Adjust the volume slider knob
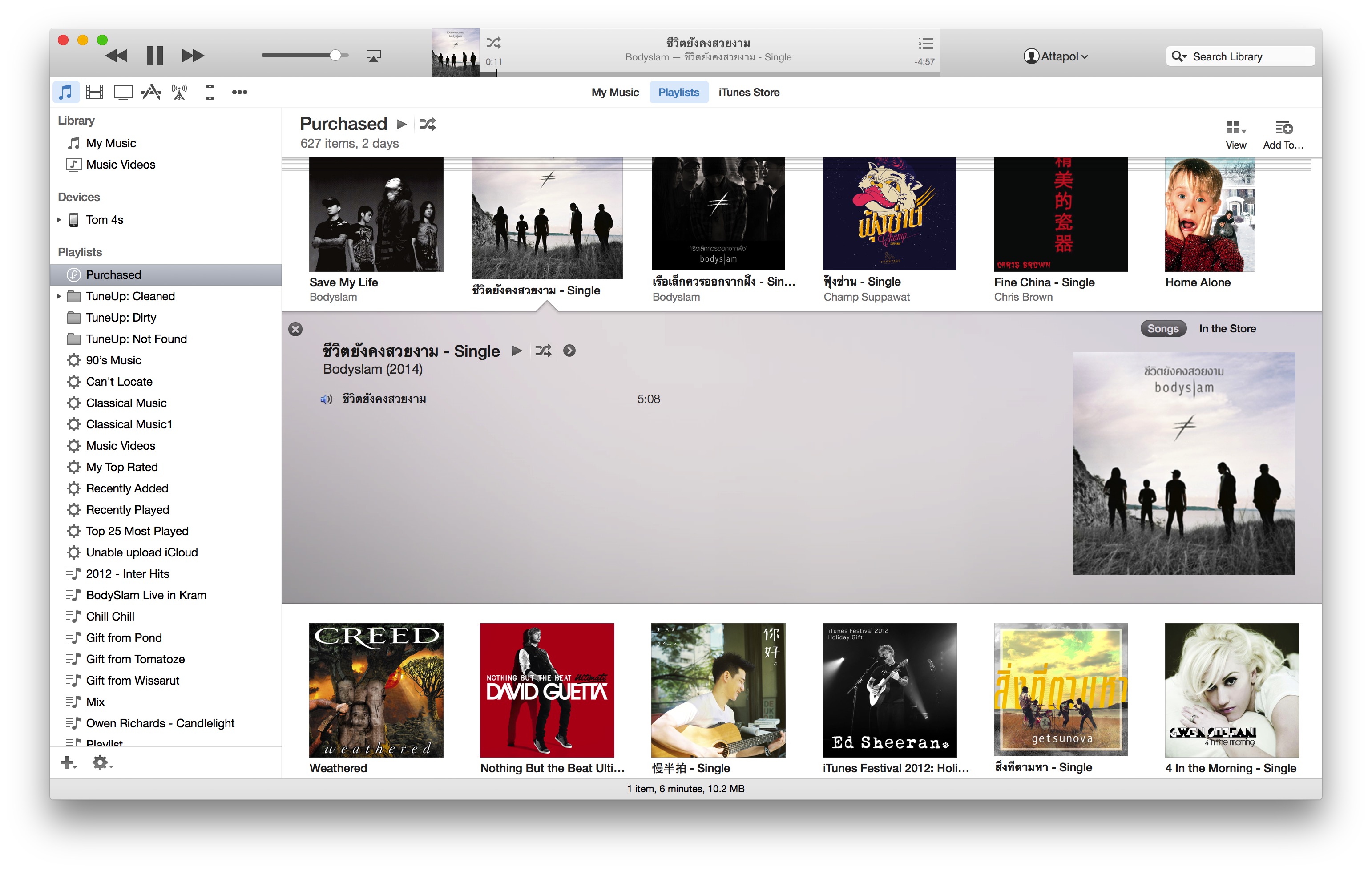1372x871 pixels. pyautogui.click(x=335, y=55)
